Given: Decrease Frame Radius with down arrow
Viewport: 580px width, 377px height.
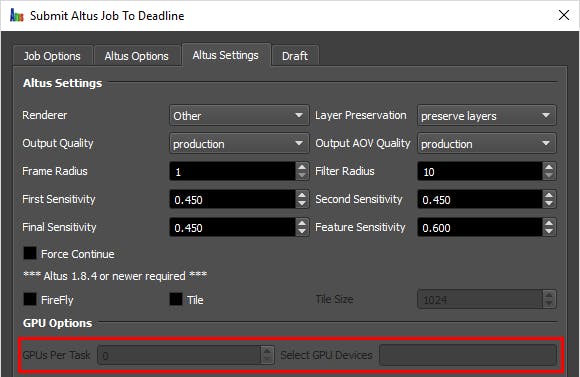Looking at the screenshot, I should click(302, 176).
